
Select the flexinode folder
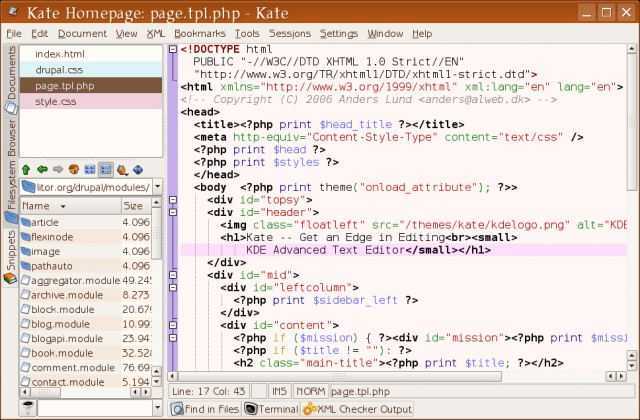coord(86,237)
